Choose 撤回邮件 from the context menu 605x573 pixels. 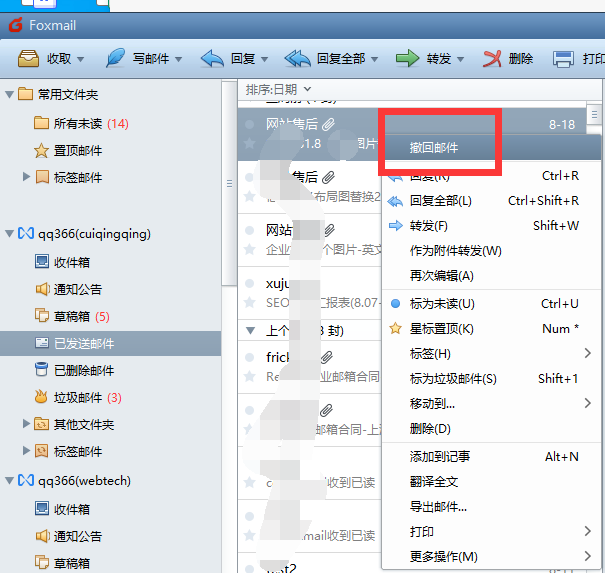(434, 147)
